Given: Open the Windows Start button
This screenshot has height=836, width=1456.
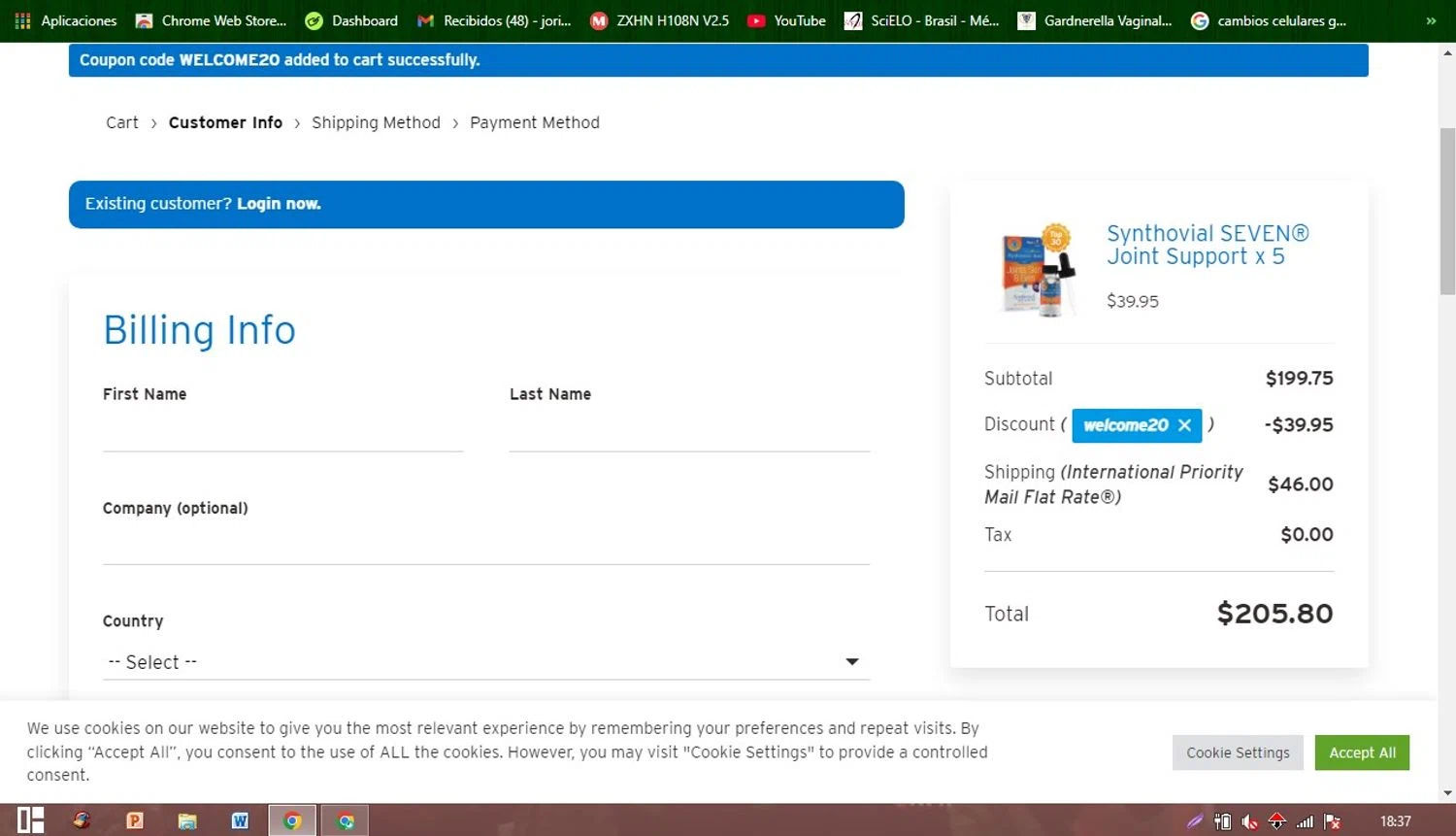Looking at the screenshot, I should (31, 820).
